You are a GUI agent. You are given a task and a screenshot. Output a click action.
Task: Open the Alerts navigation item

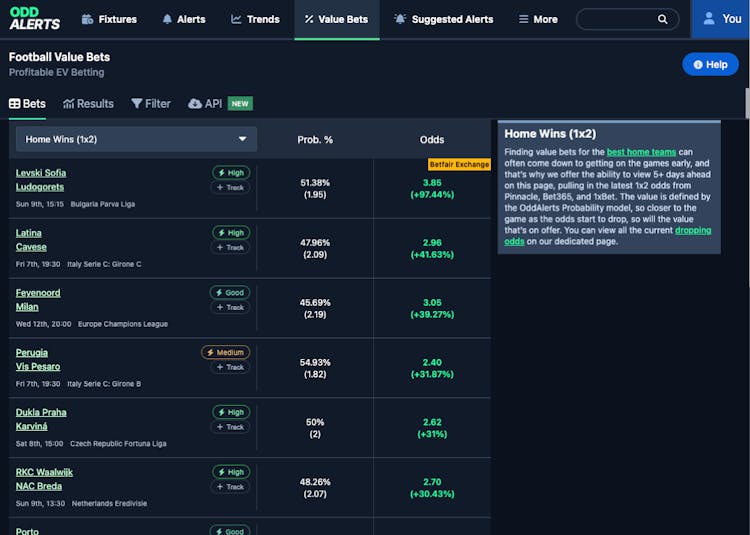click(x=184, y=19)
